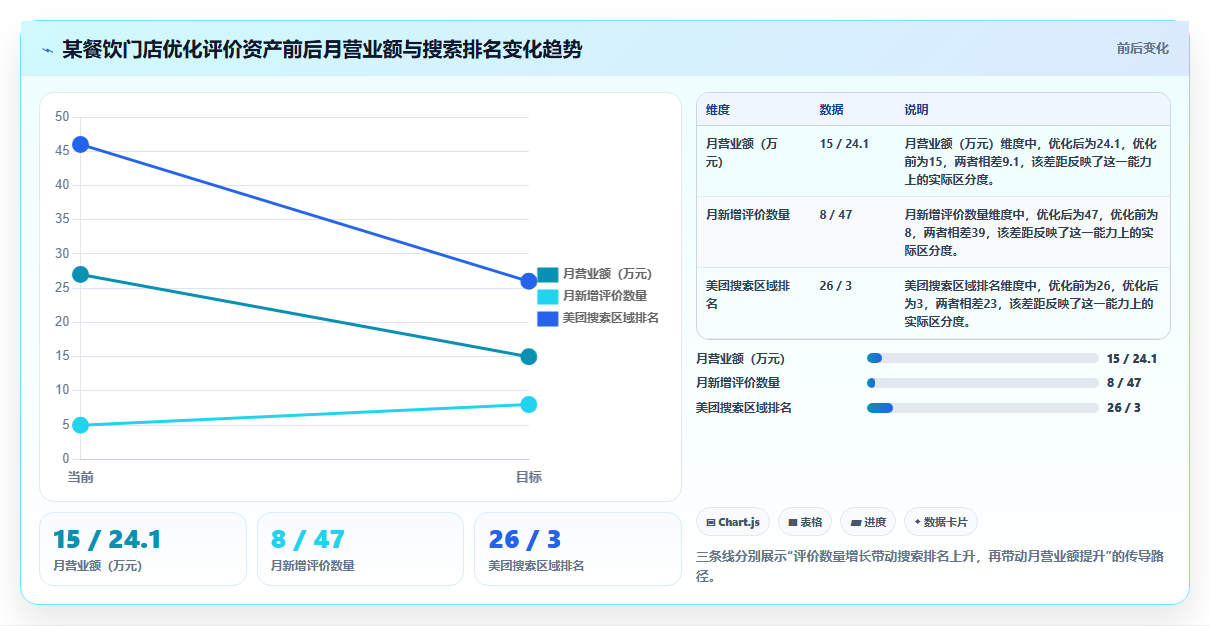Image resolution: width=1210 pixels, height=626 pixels.
Task: Click the cyan data point at 5
Action: point(81,425)
